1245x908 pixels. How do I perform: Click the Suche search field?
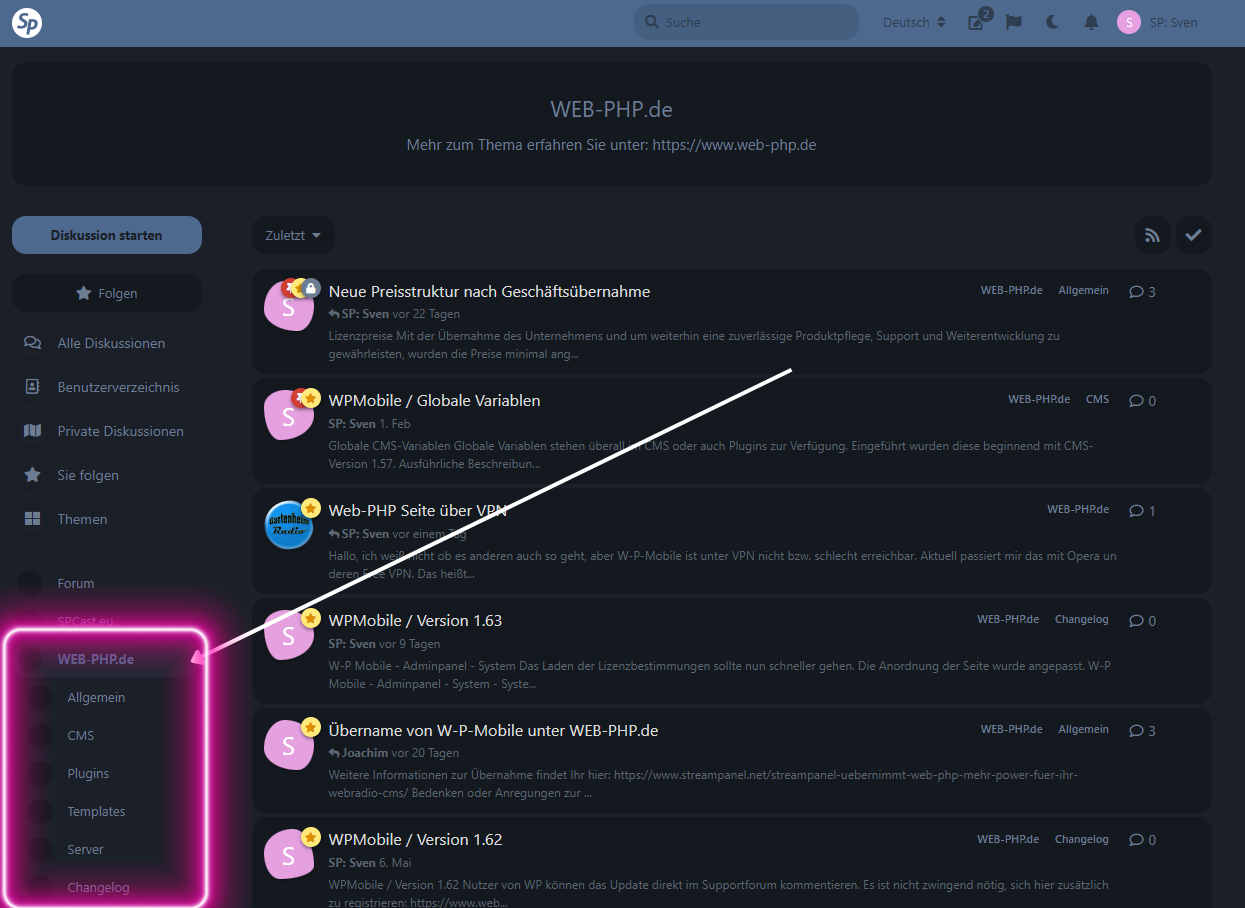[x=746, y=22]
